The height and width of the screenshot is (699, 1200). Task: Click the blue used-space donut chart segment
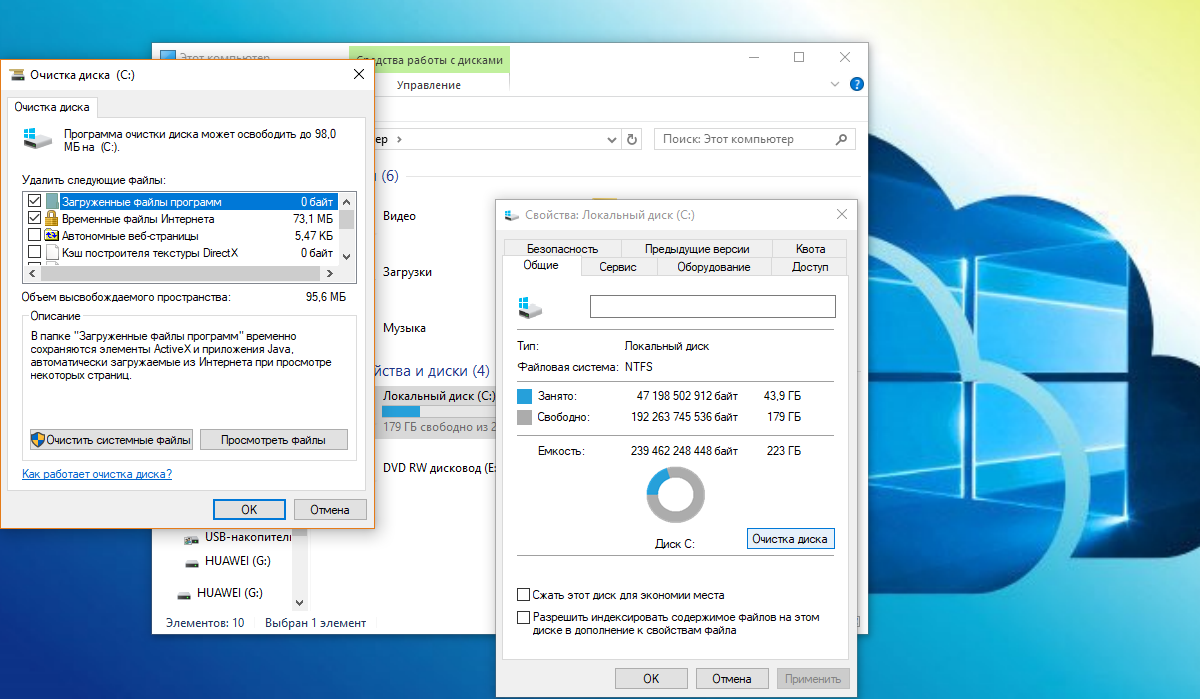pyautogui.click(x=655, y=483)
